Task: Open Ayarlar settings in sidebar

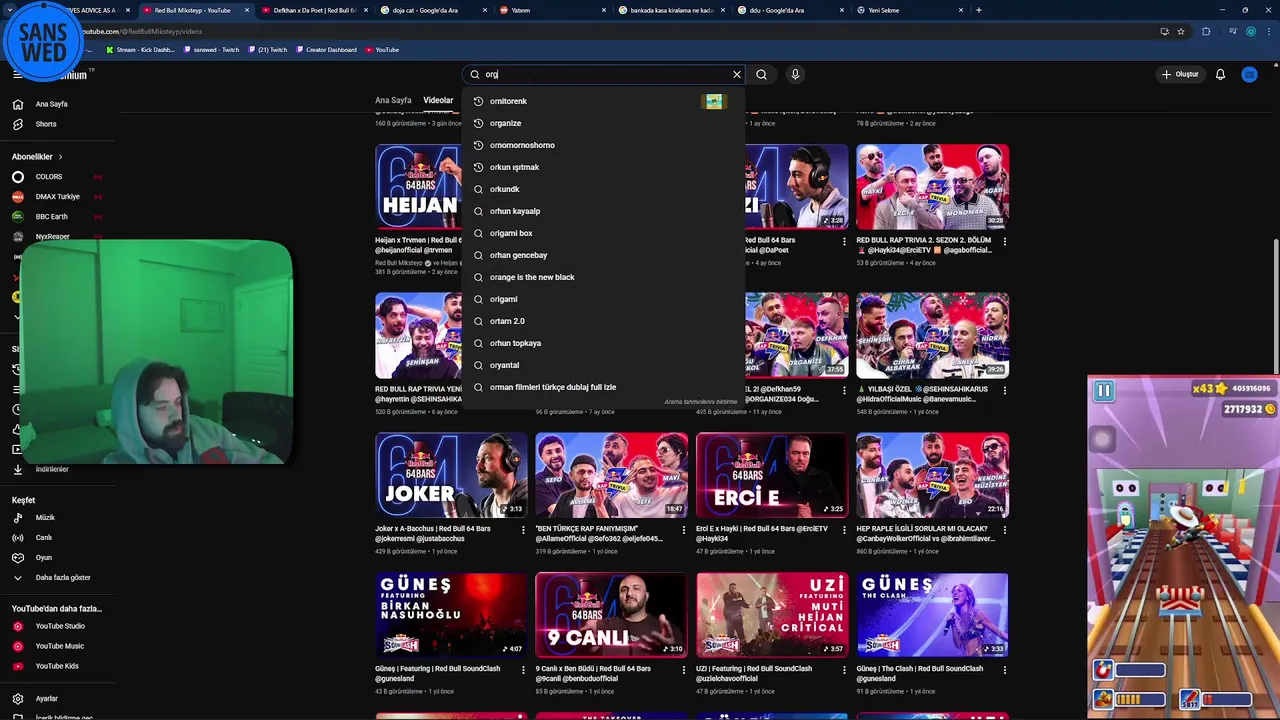Action: pos(47,699)
